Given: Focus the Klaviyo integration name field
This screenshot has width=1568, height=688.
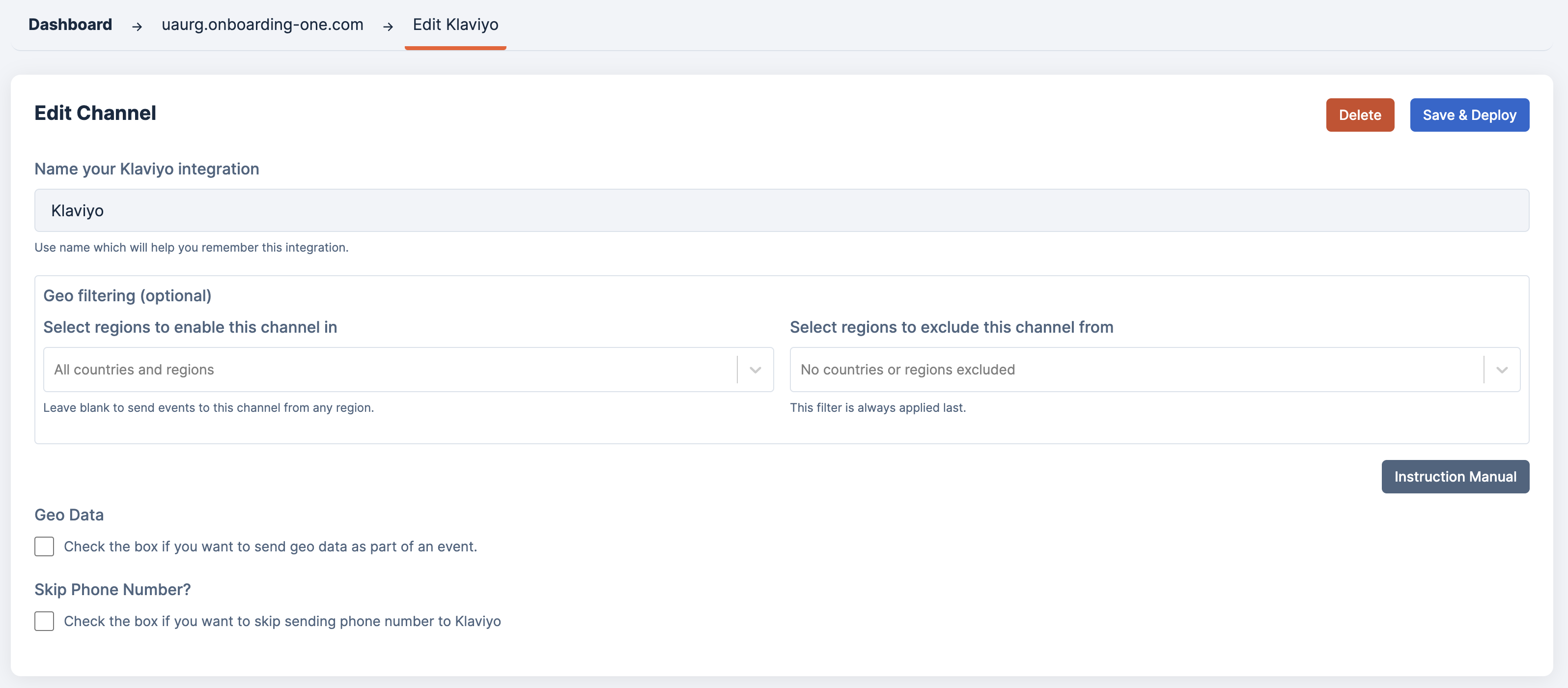Looking at the screenshot, I should pos(781,211).
